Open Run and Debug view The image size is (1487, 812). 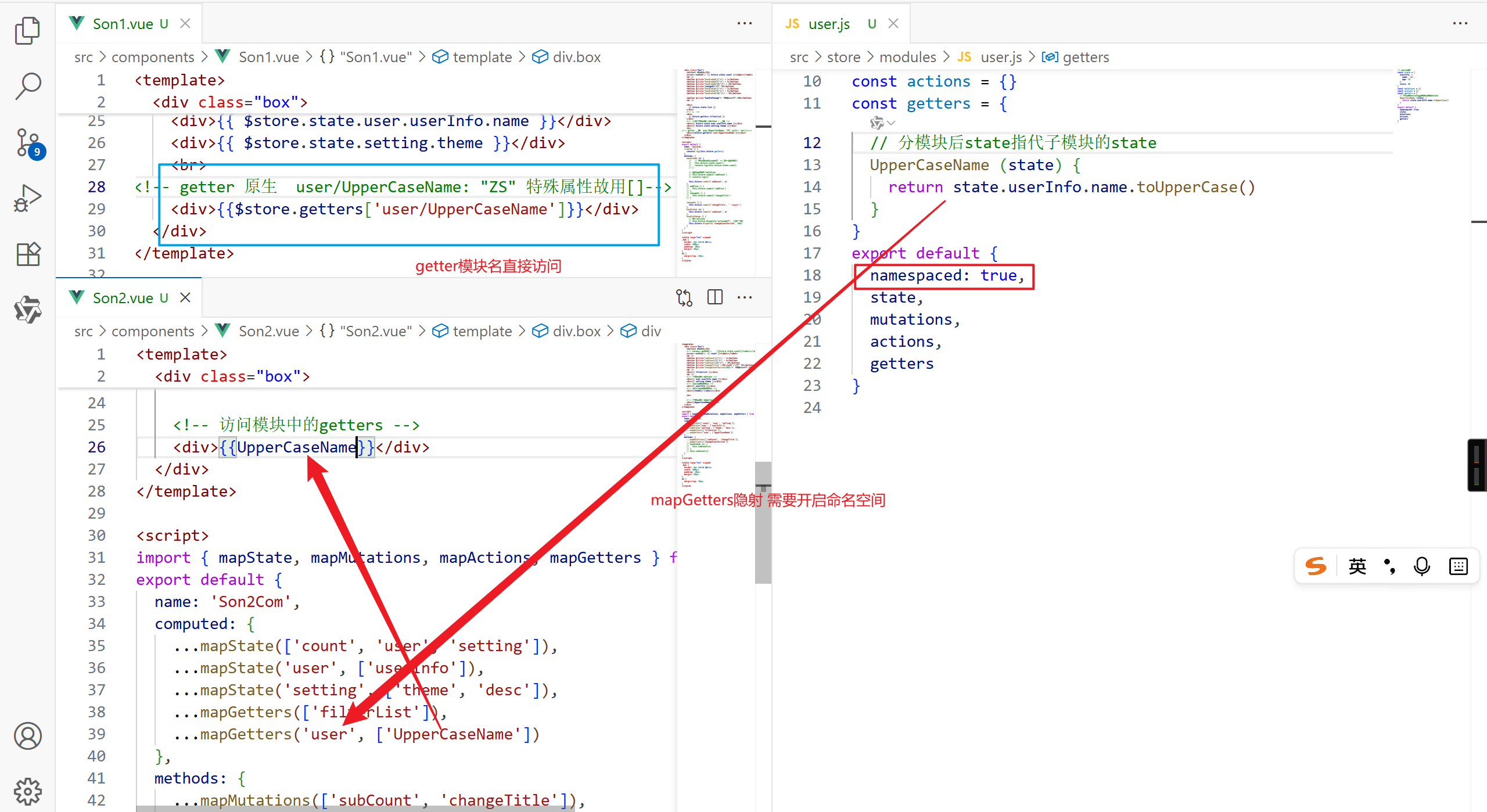(x=27, y=199)
